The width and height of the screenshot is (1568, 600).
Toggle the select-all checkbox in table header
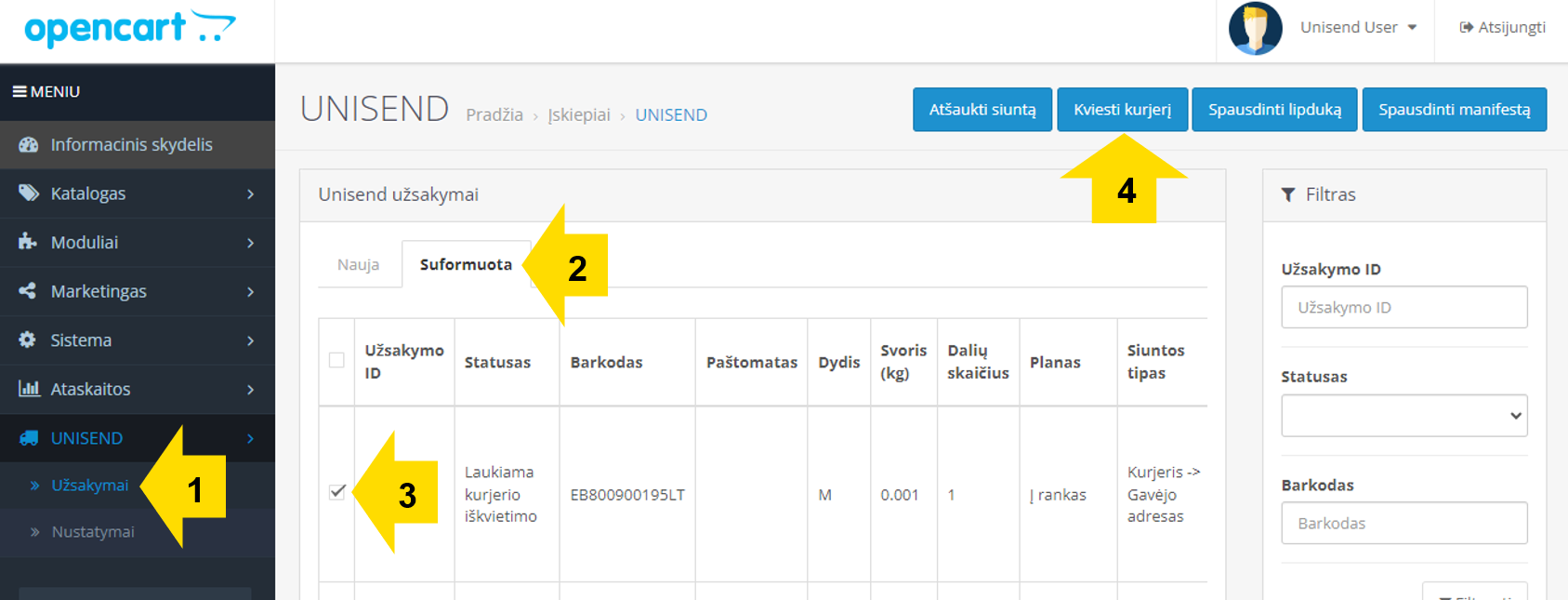click(336, 360)
